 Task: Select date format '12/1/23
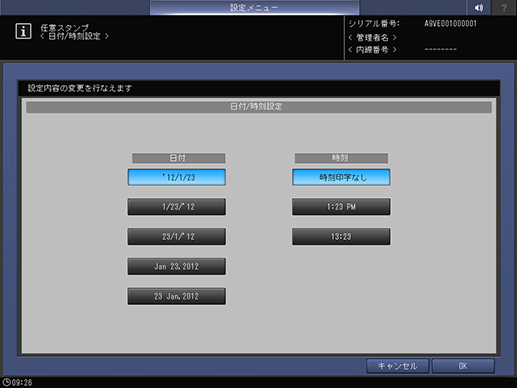[177, 177]
